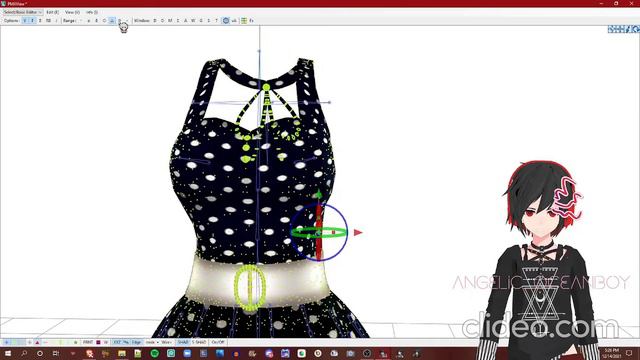Open Window B sub-window
640x360 pixels.
coord(155,20)
